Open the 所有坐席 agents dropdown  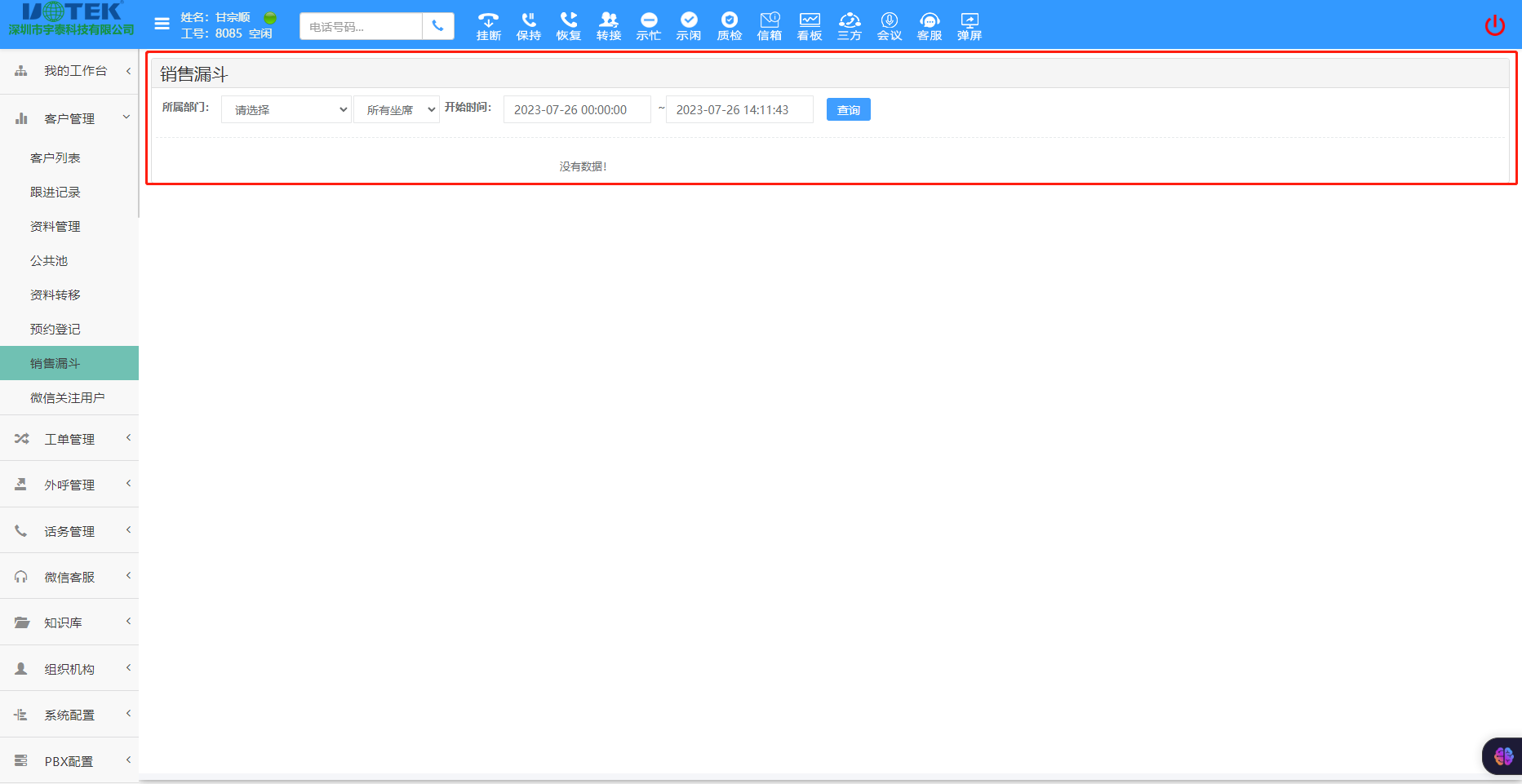coord(397,109)
